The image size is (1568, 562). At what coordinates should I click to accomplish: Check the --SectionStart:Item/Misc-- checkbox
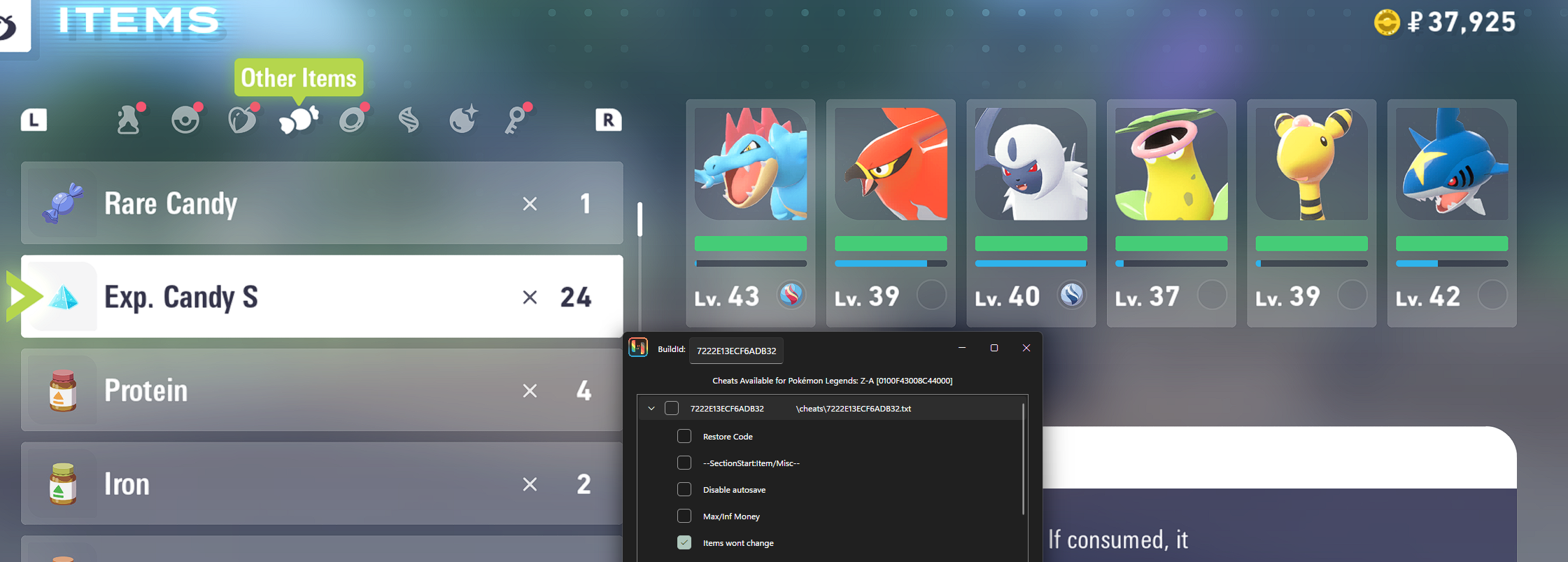coord(684,463)
